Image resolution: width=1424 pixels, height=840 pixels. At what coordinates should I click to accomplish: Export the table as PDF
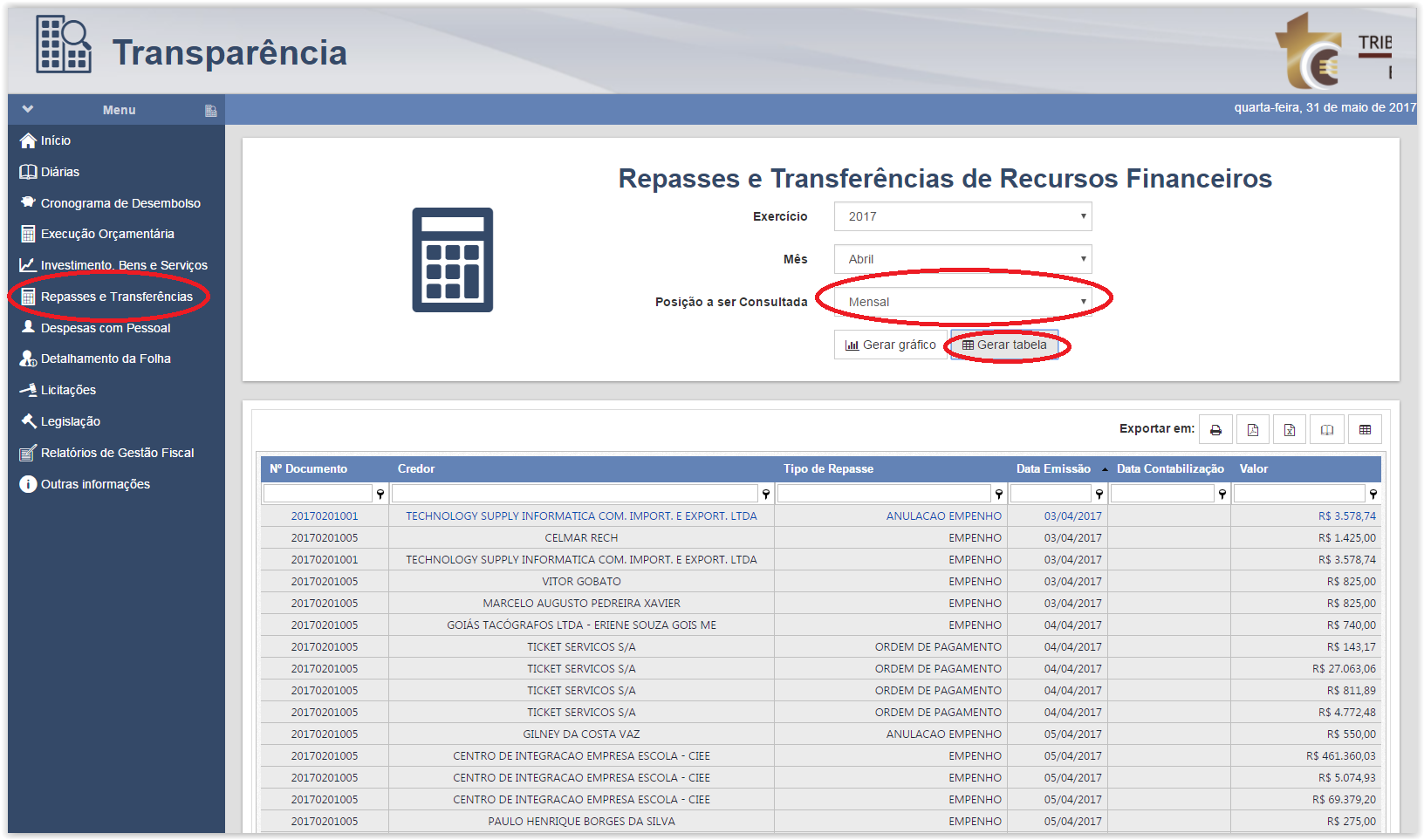(x=1253, y=430)
